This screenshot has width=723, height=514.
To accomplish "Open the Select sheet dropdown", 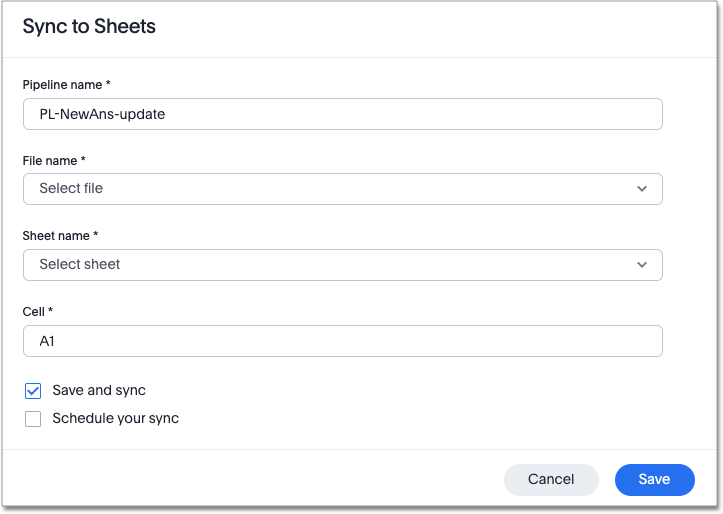I will pyautogui.click(x=342, y=265).
